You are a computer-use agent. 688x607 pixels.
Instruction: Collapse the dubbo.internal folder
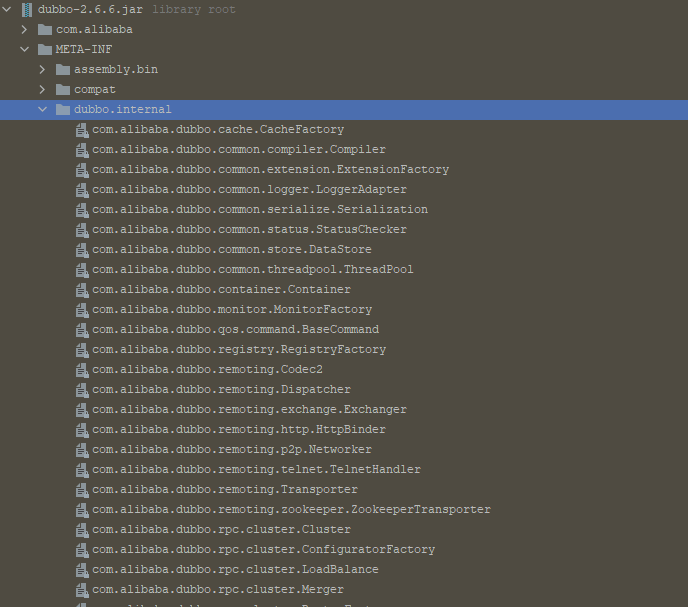point(43,109)
